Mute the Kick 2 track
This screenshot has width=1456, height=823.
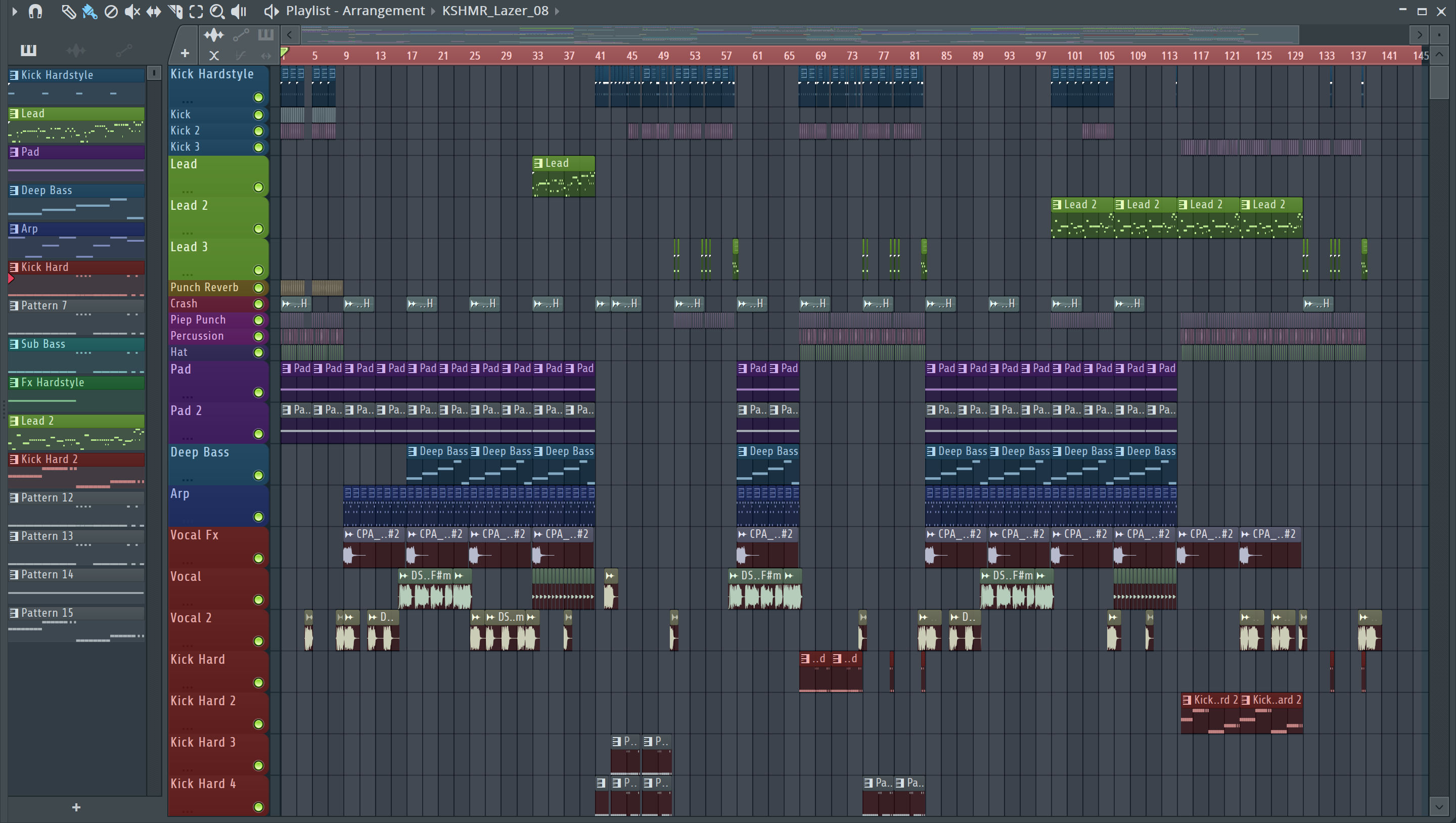point(258,131)
